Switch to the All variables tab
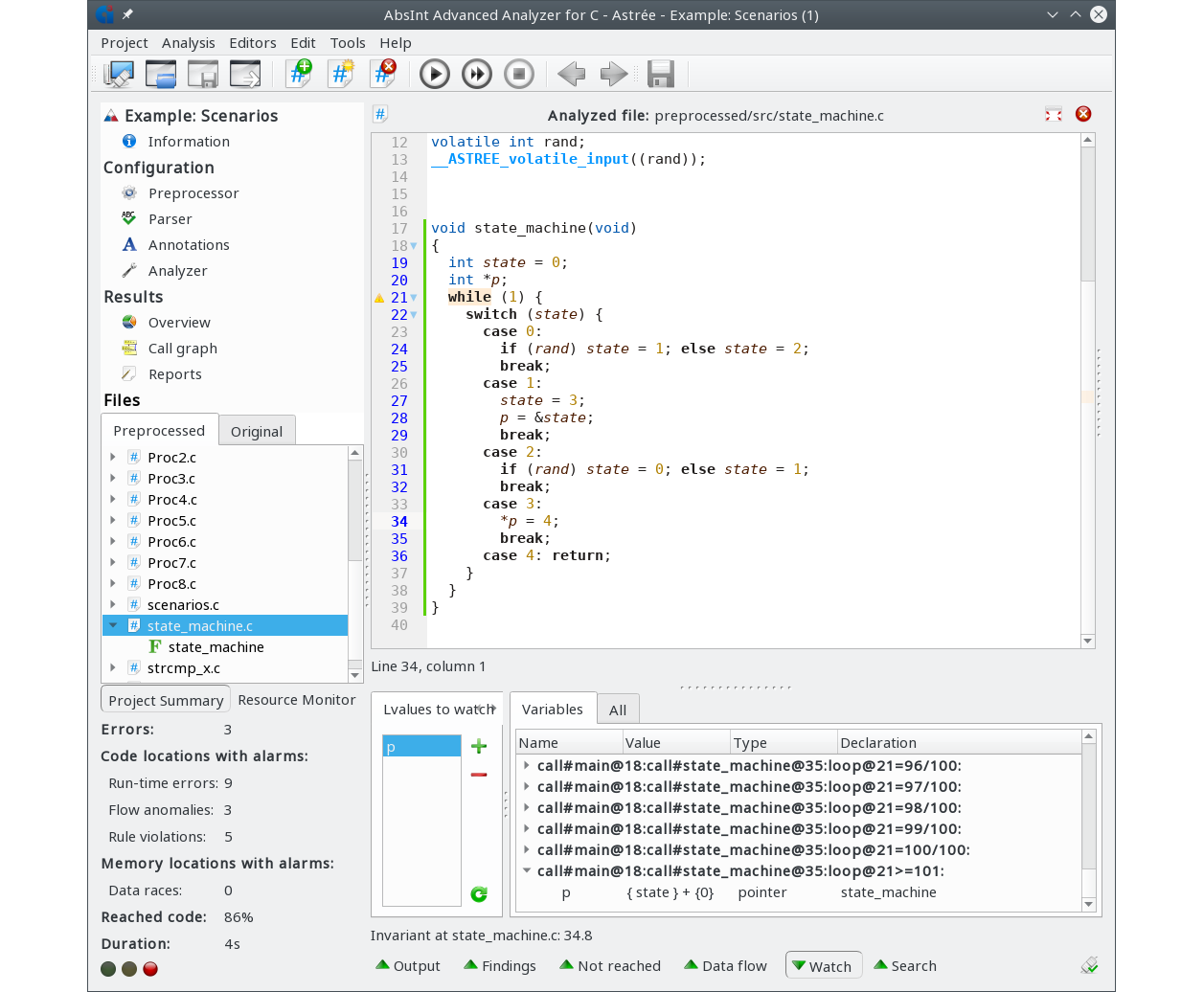The width and height of the screenshot is (1204, 992). [618, 710]
